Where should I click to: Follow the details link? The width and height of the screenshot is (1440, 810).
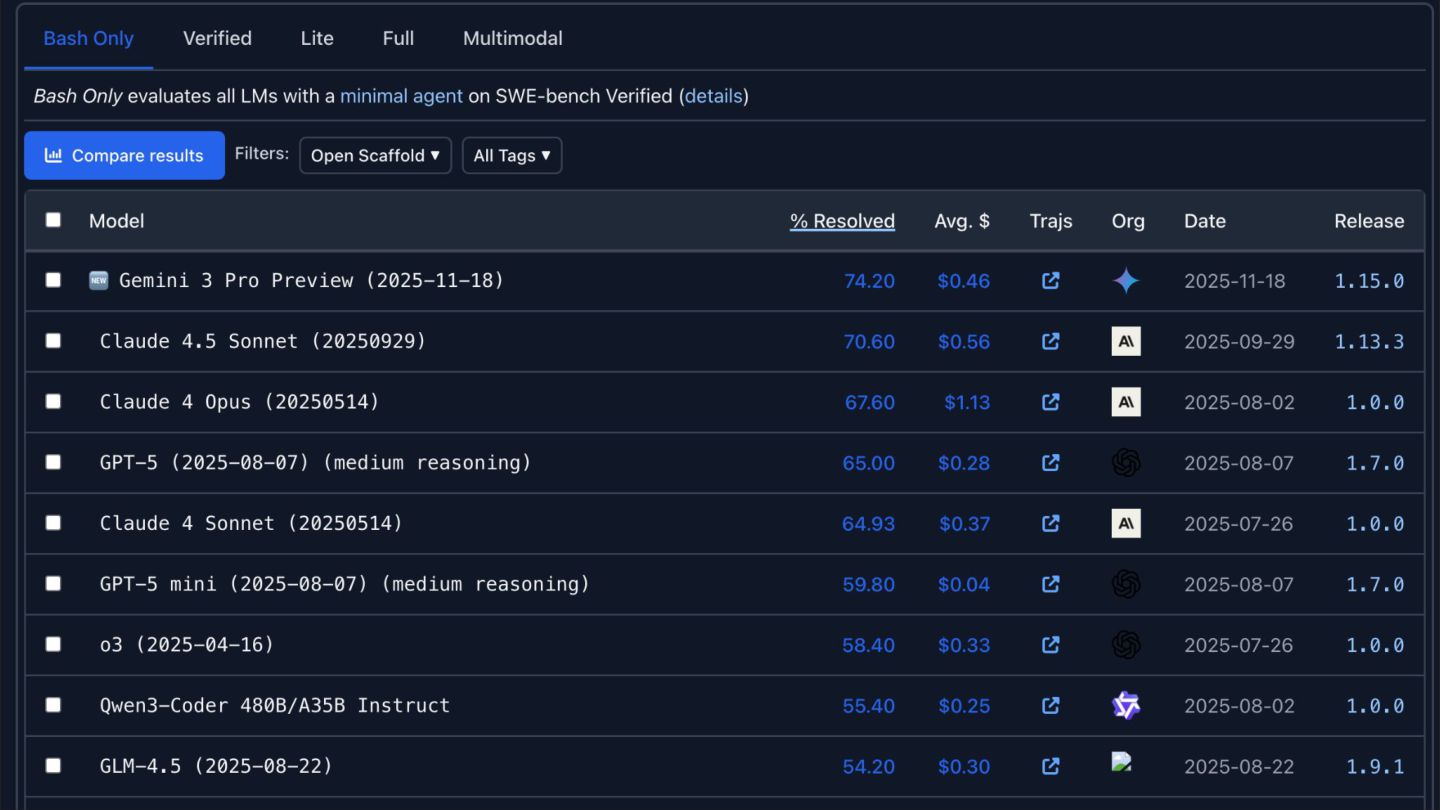[713, 96]
